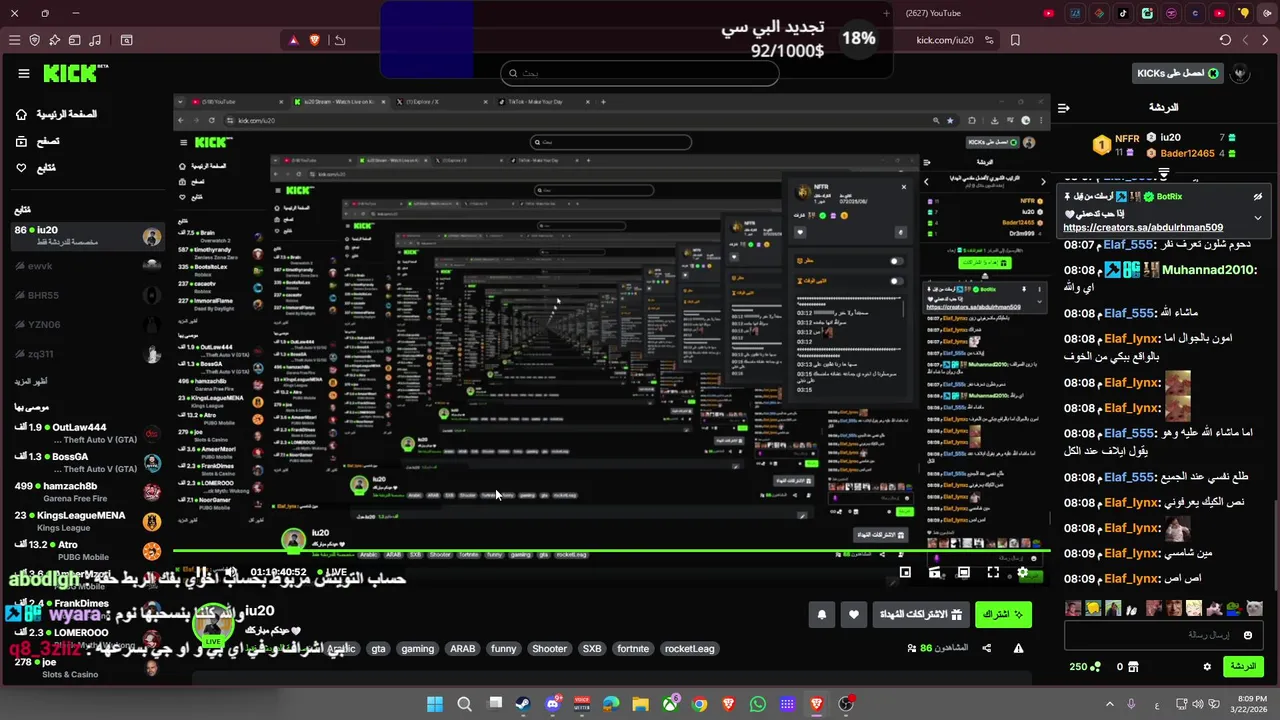Click the Kick search box
The height and width of the screenshot is (720, 1280).
pos(639,73)
